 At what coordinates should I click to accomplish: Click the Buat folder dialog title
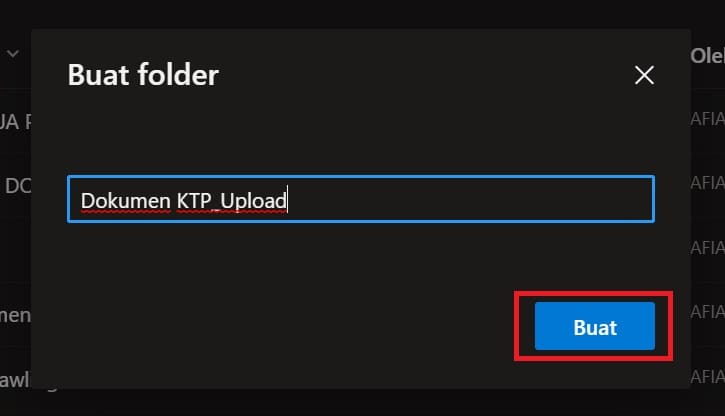pyautogui.click(x=143, y=74)
